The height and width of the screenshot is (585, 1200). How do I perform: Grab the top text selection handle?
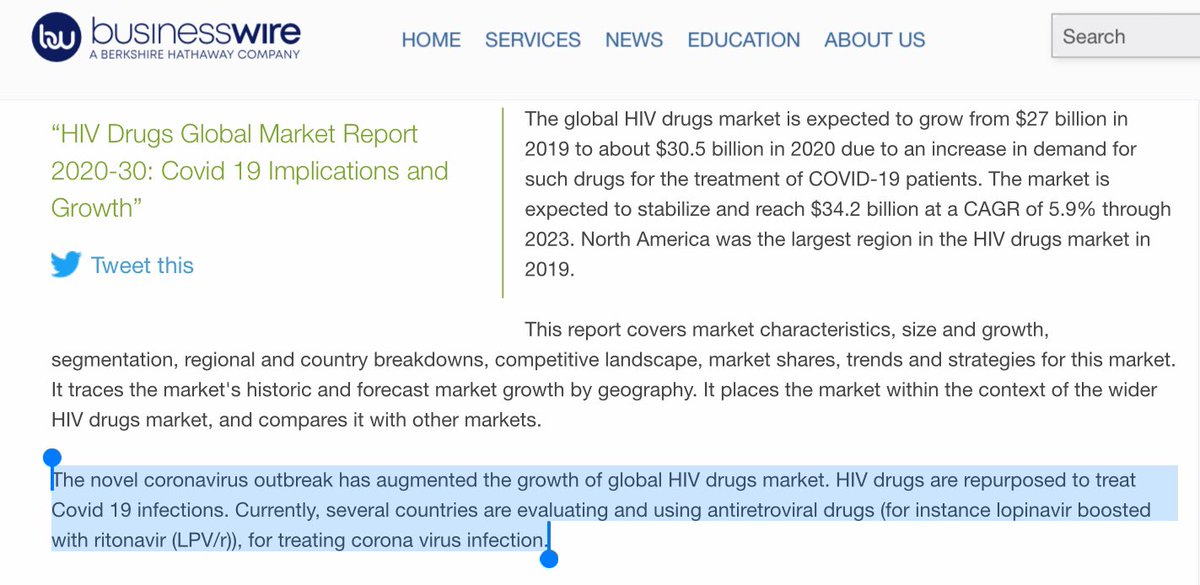click(52, 459)
